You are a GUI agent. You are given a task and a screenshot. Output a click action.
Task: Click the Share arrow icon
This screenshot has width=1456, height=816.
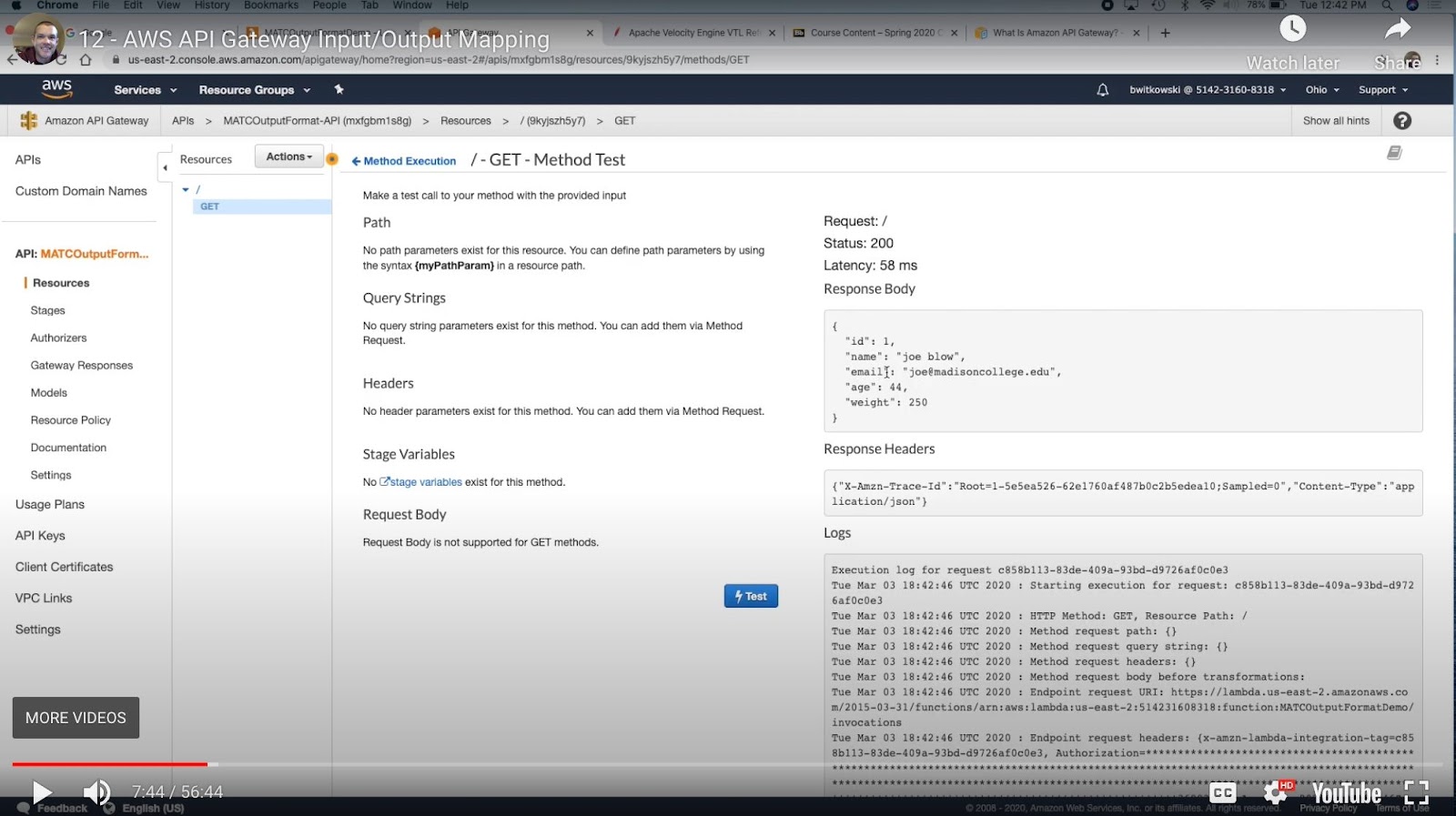pos(1398,29)
